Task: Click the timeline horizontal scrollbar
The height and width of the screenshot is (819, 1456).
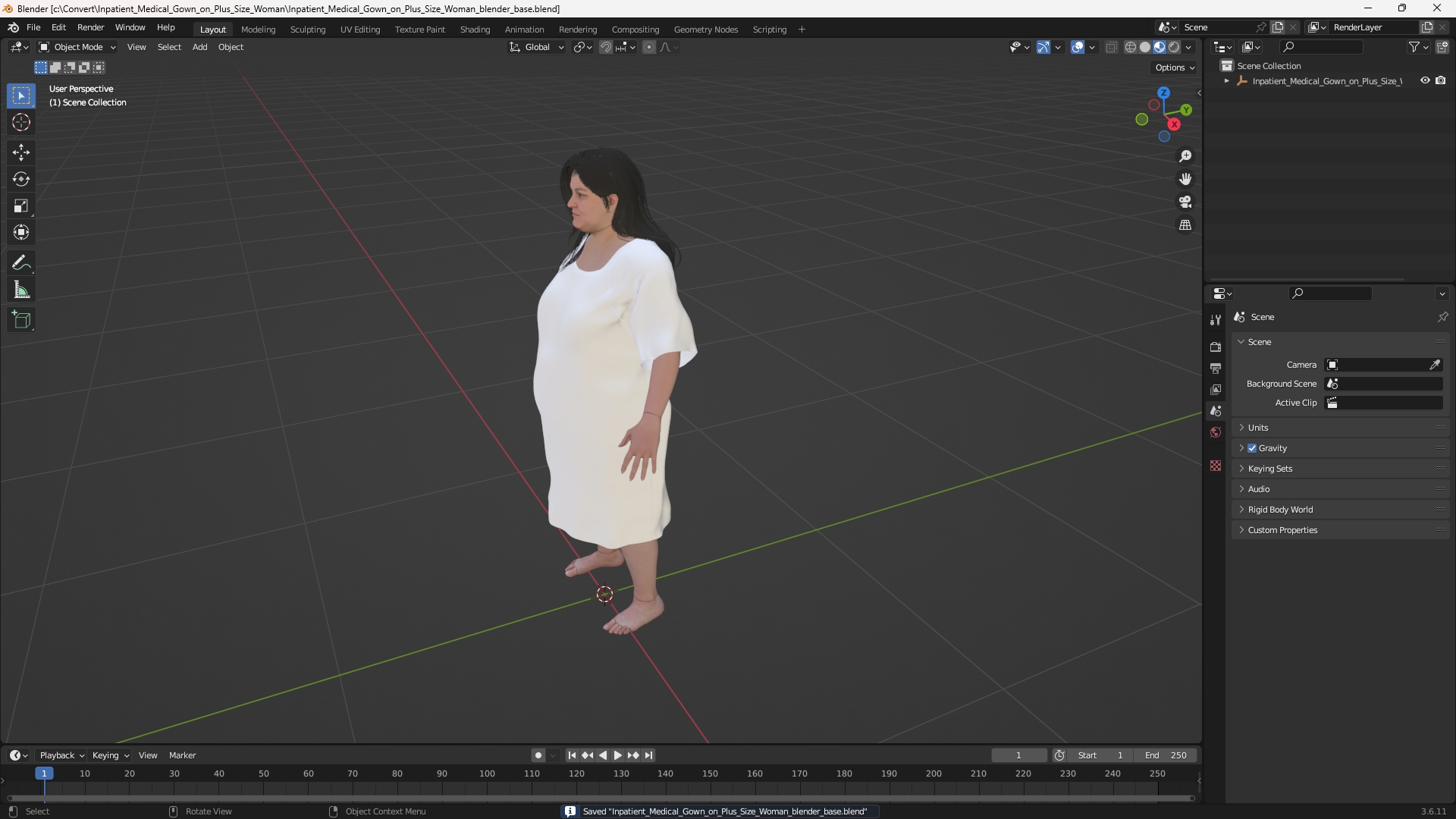Action: (601, 799)
